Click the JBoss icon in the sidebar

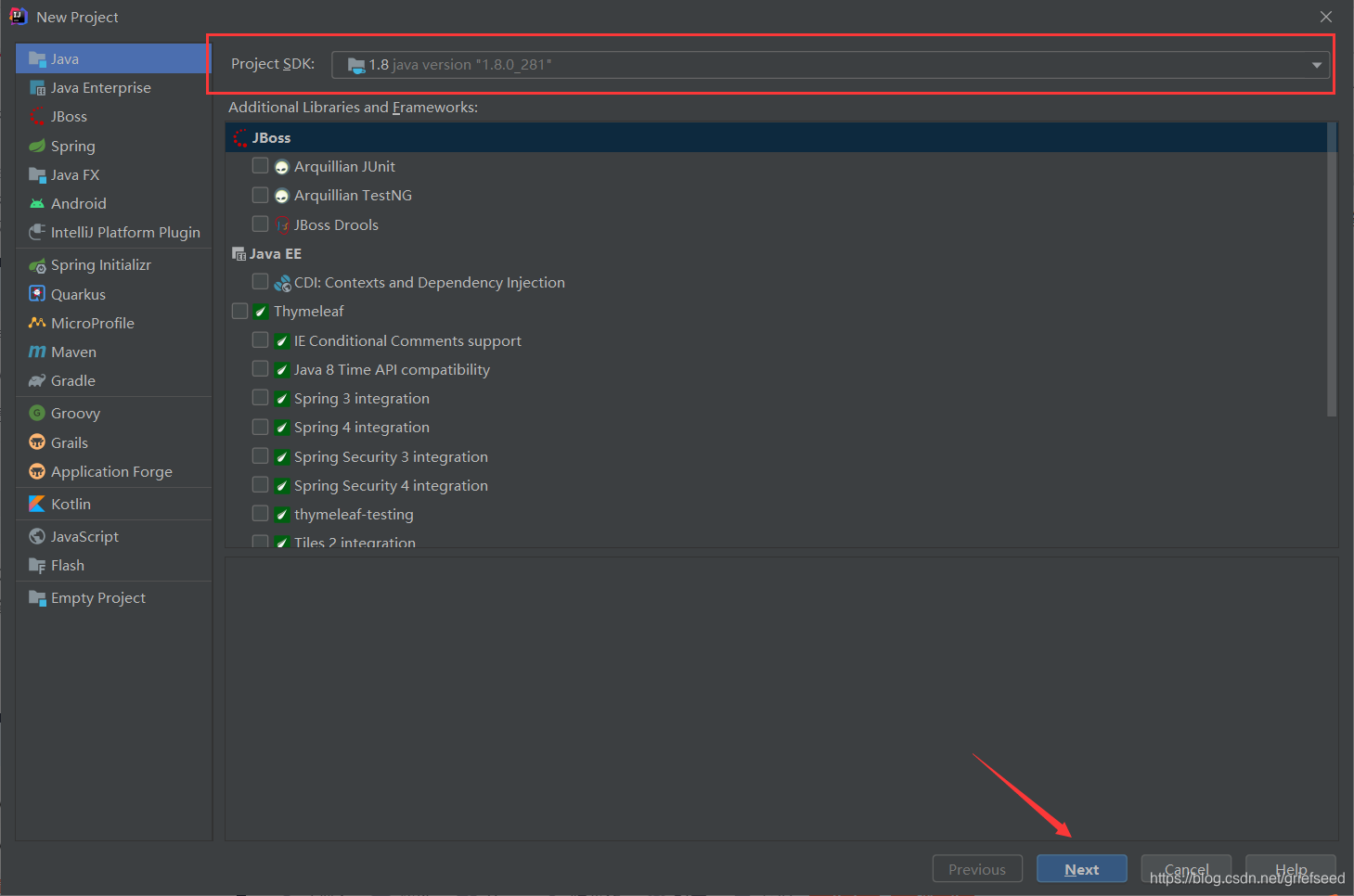pyautogui.click(x=37, y=117)
